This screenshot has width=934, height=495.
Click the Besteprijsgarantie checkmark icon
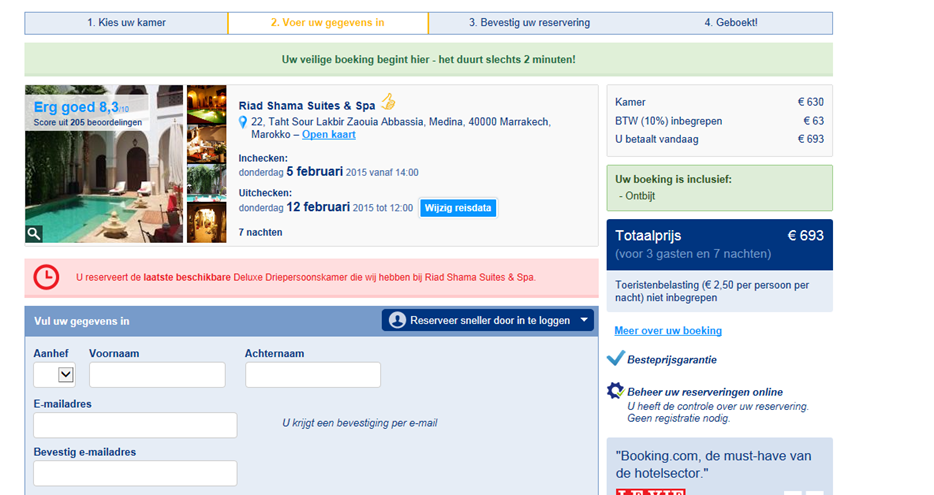point(615,358)
